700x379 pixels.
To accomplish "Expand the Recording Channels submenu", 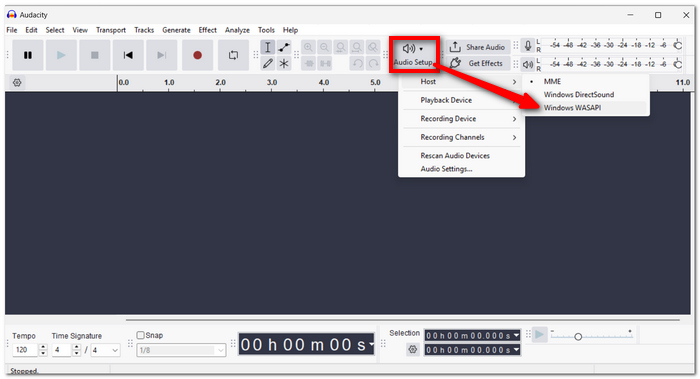I will [461, 137].
